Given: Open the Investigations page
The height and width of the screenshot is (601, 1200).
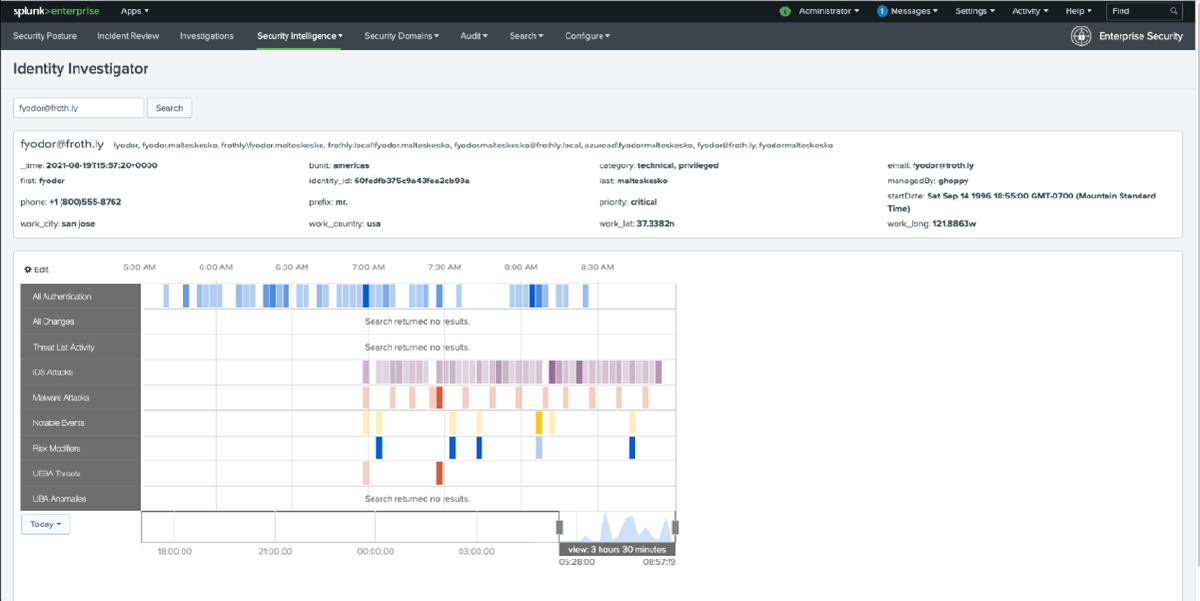Looking at the screenshot, I should [206, 35].
